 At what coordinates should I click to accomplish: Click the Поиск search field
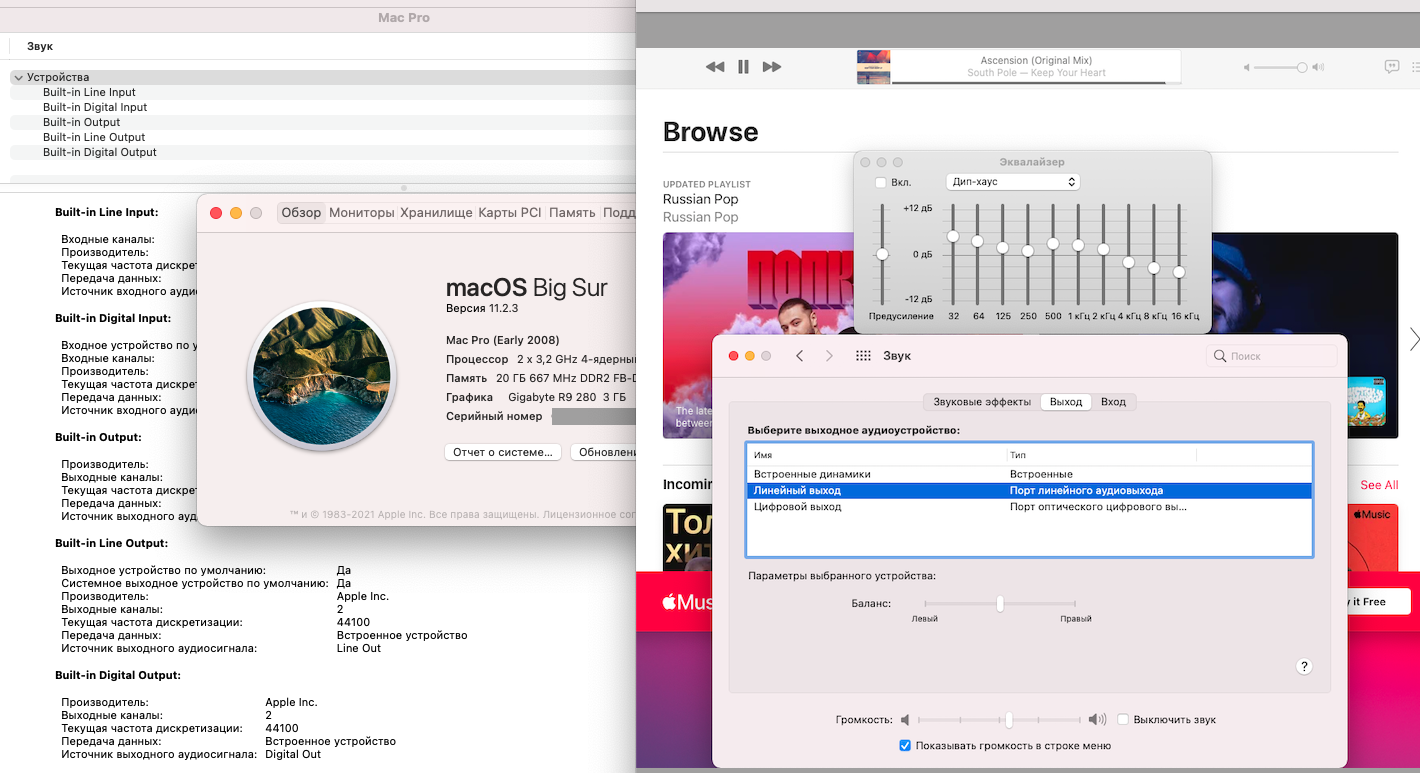(1272, 356)
